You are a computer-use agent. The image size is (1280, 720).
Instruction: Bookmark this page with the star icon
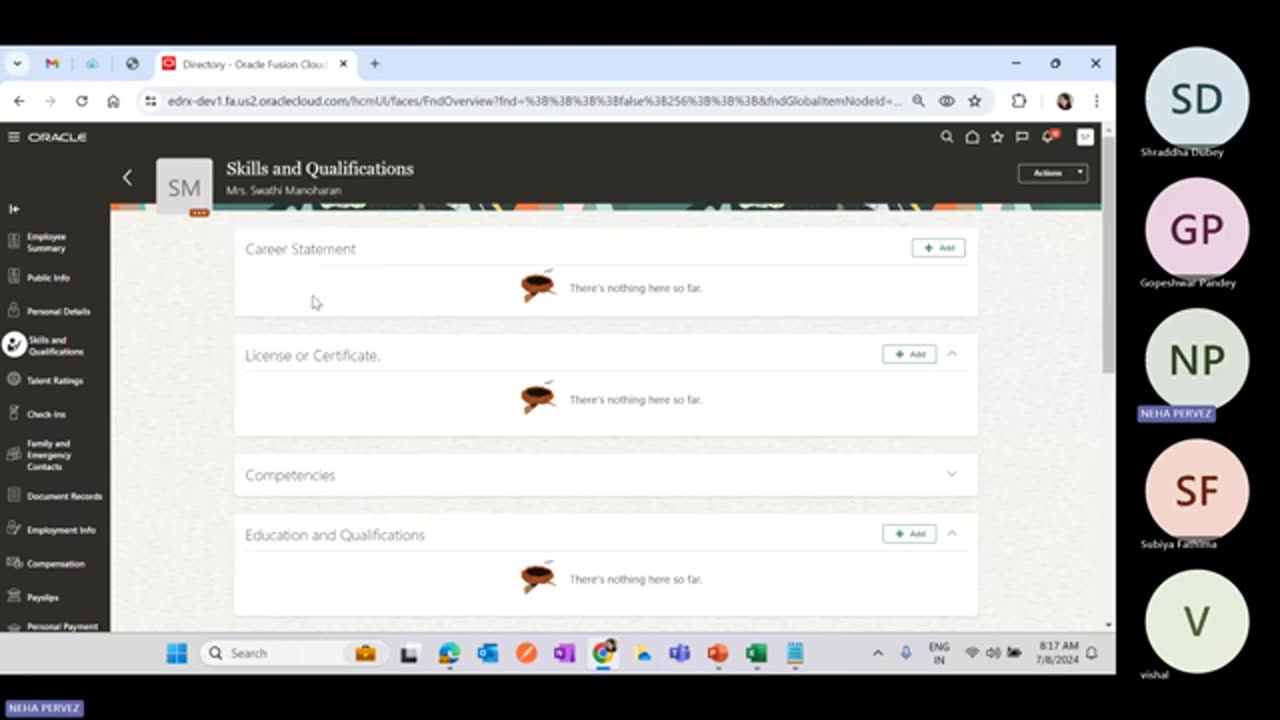pos(975,101)
